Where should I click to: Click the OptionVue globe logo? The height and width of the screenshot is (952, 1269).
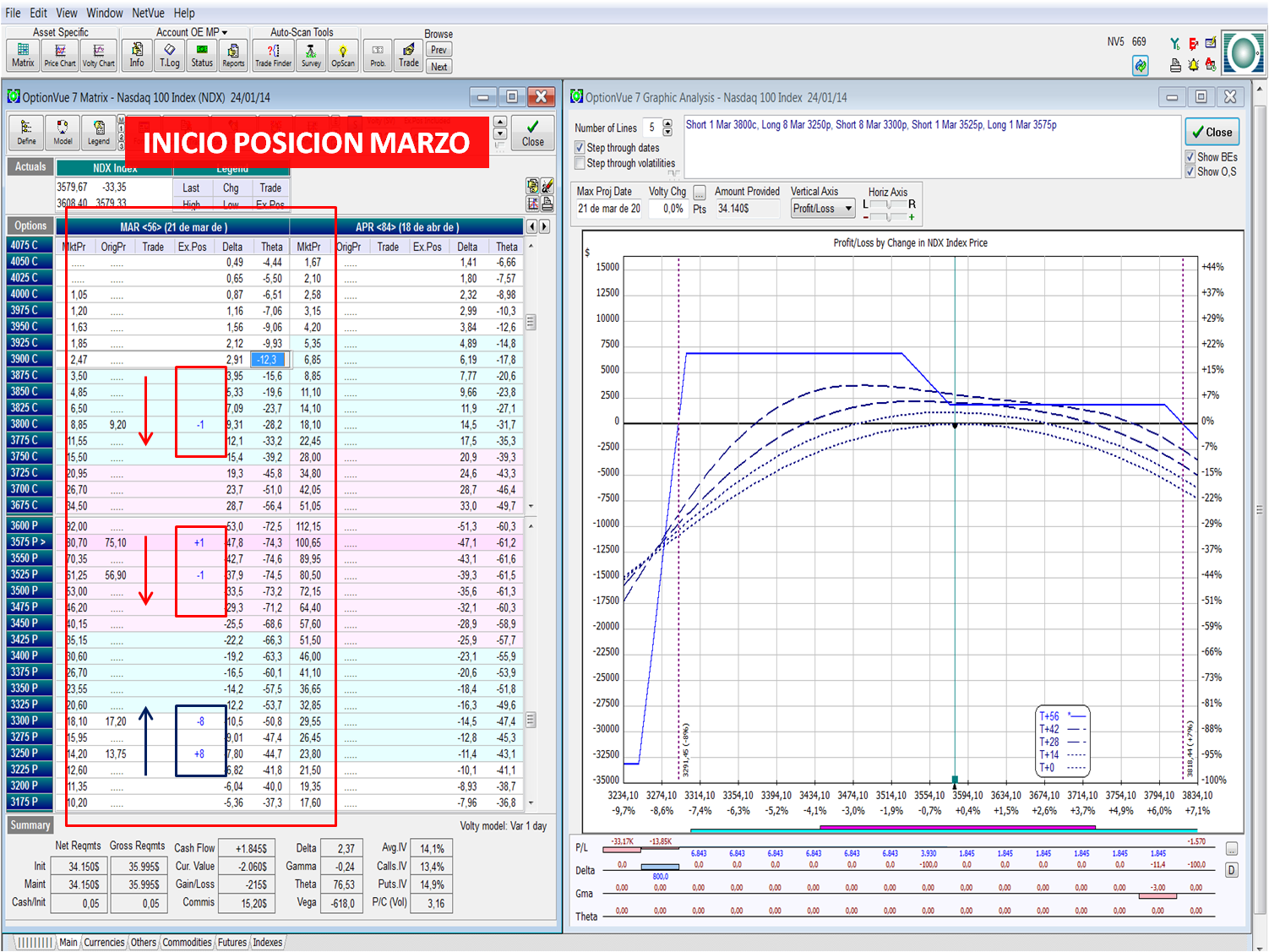[x=1243, y=54]
